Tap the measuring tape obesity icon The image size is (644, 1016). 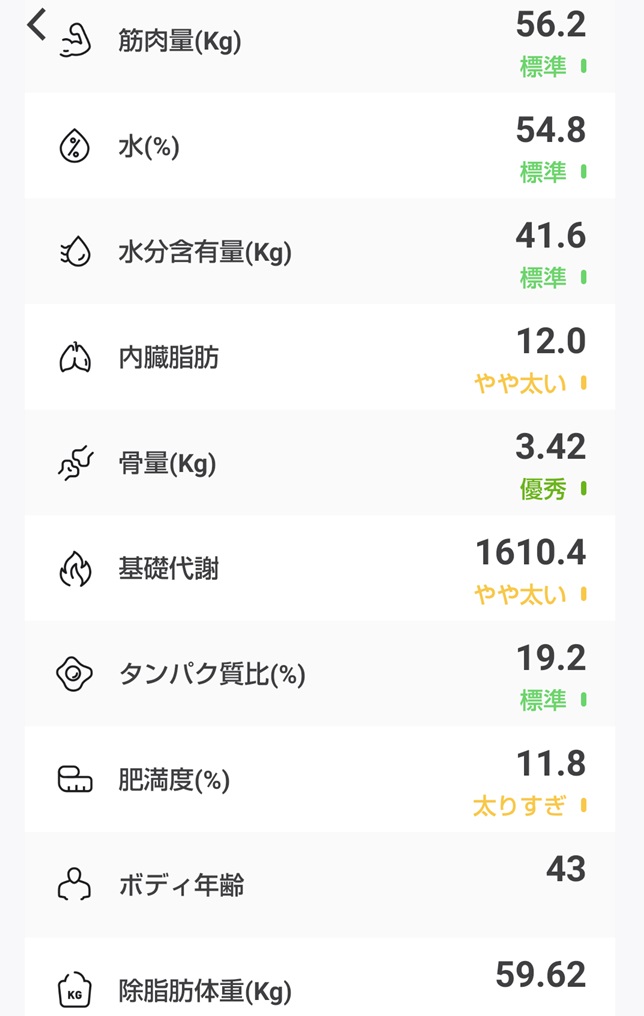[75, 779]
